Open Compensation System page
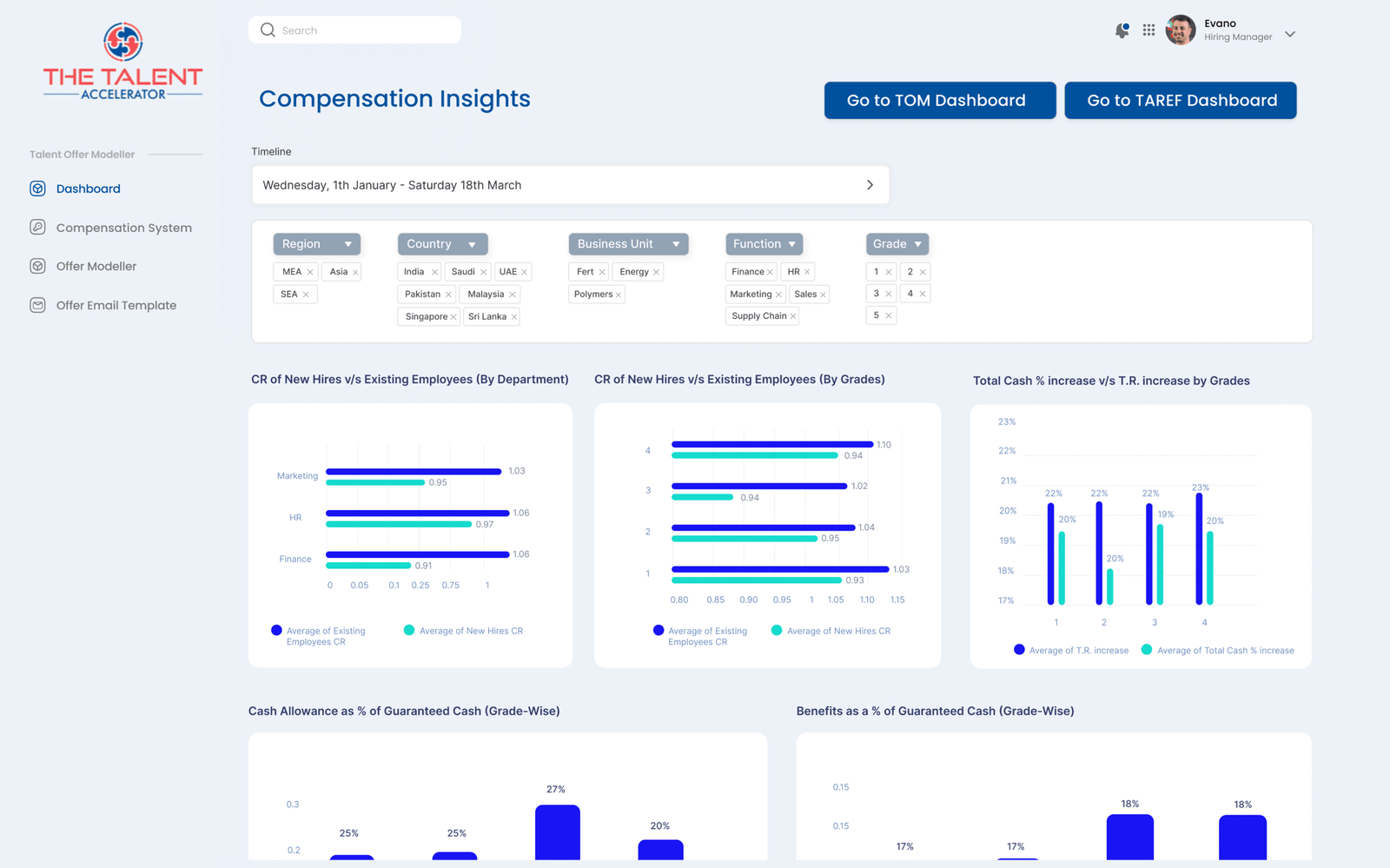 pos(124,228)
